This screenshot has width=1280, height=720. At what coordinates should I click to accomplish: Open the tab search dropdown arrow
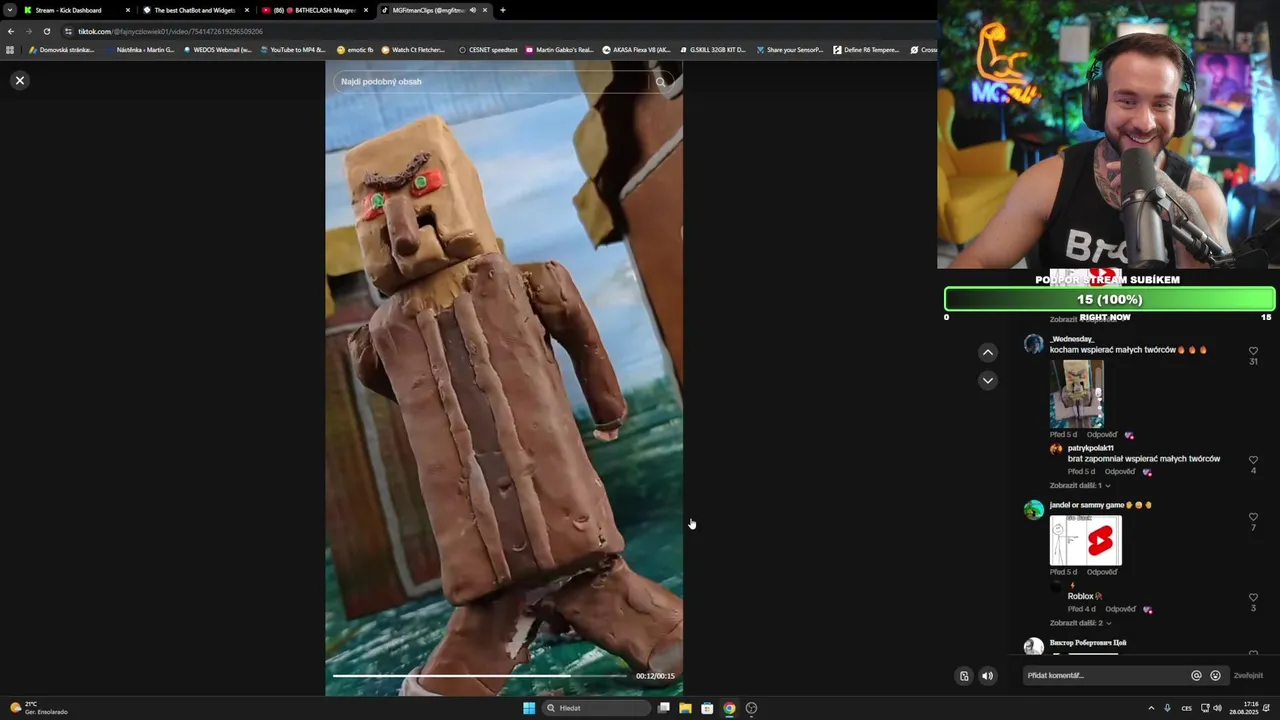pyautogui.click(x=9, y=10)
